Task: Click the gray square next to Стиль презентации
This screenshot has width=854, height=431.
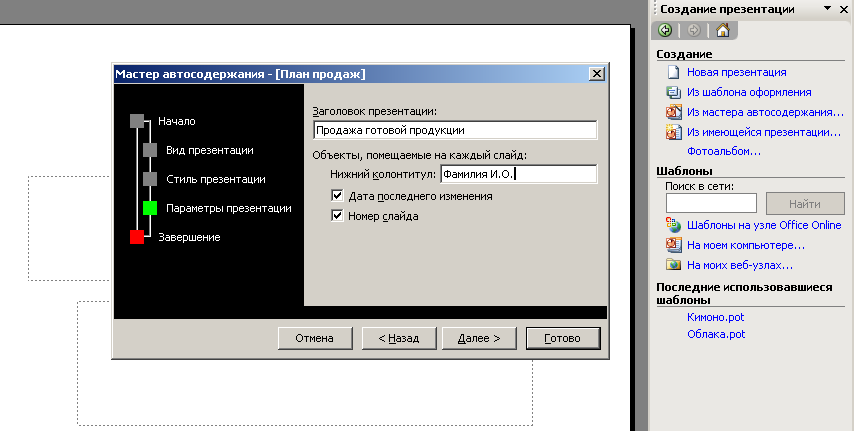Action: 150,179
